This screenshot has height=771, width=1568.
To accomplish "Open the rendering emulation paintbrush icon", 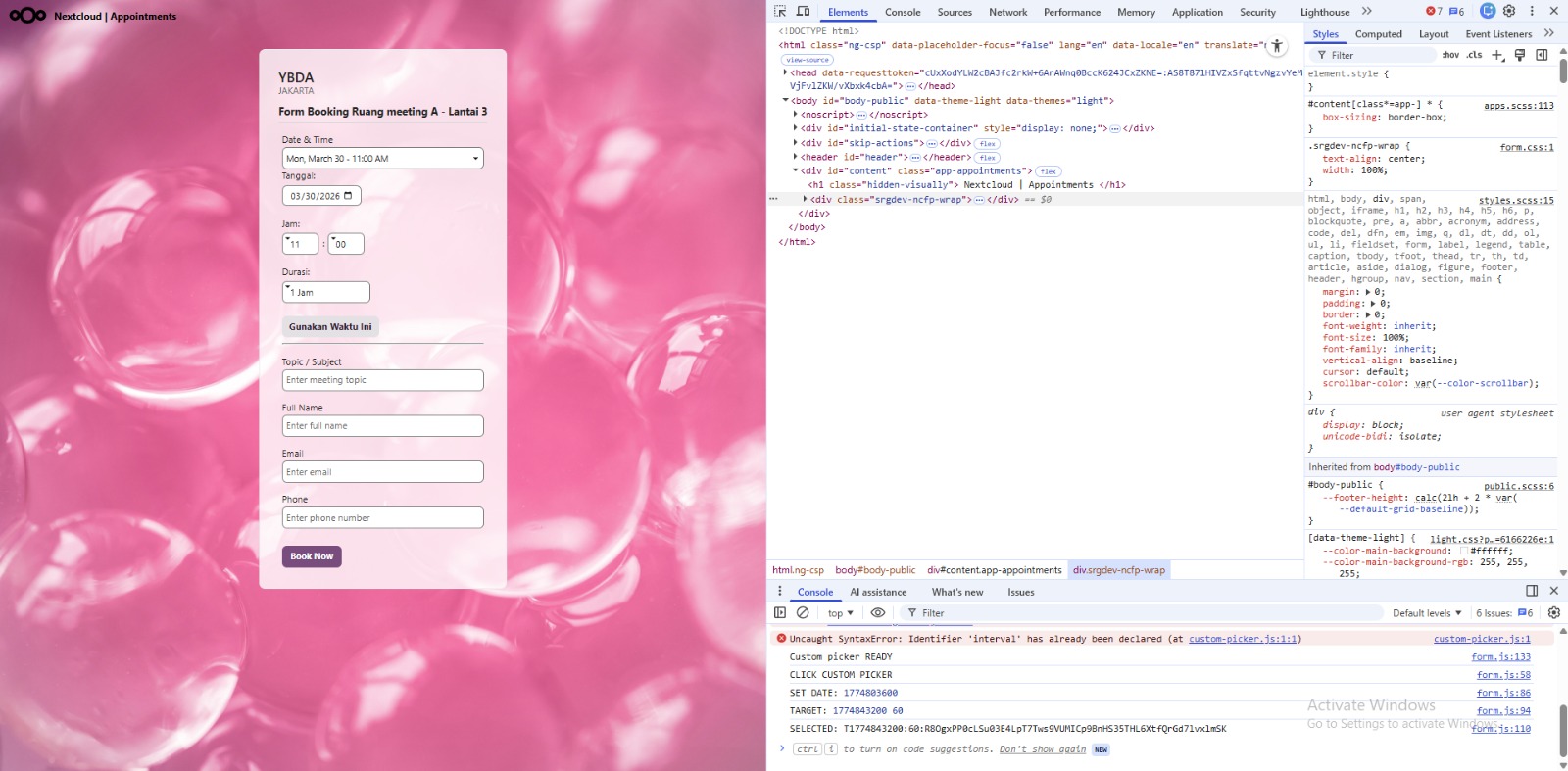I will [1520, 55].
